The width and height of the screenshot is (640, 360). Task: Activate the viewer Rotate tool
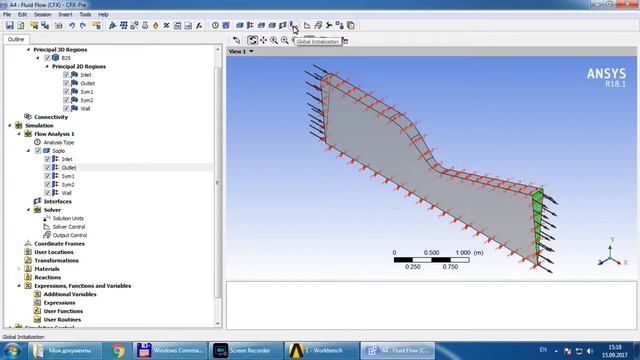252,40
